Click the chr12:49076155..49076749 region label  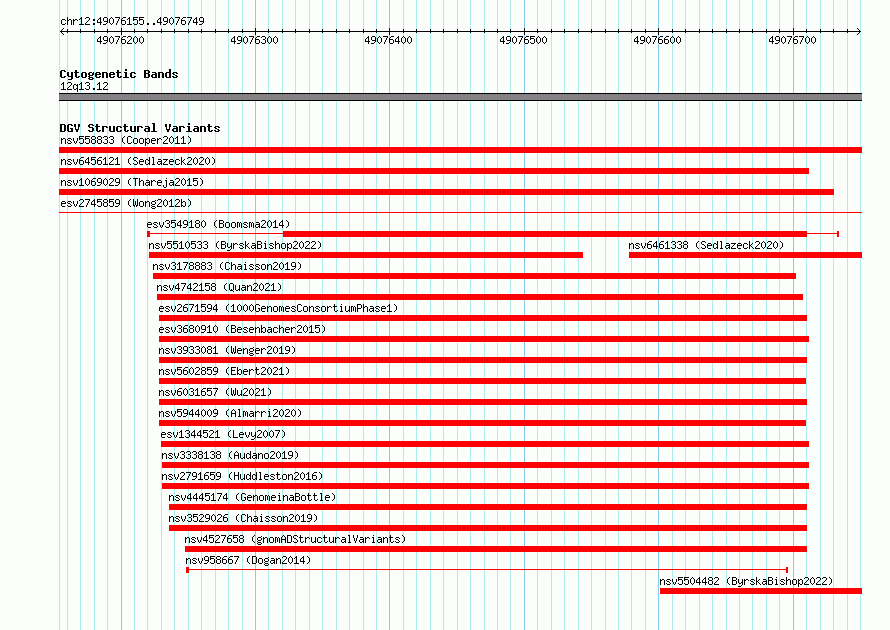click(x=132, y=21)
